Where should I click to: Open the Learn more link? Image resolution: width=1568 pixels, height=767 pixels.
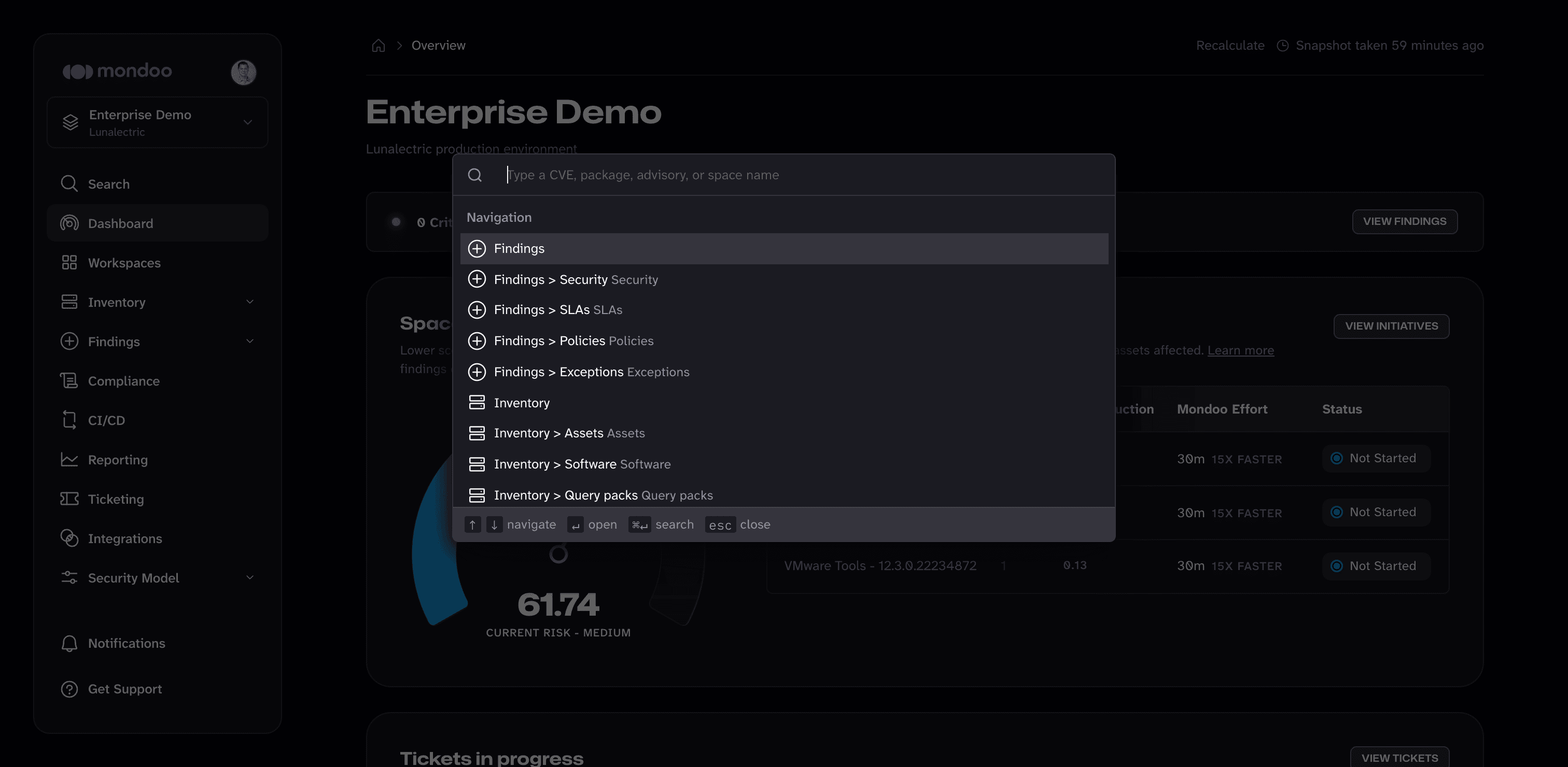(x=1240, y=350)
